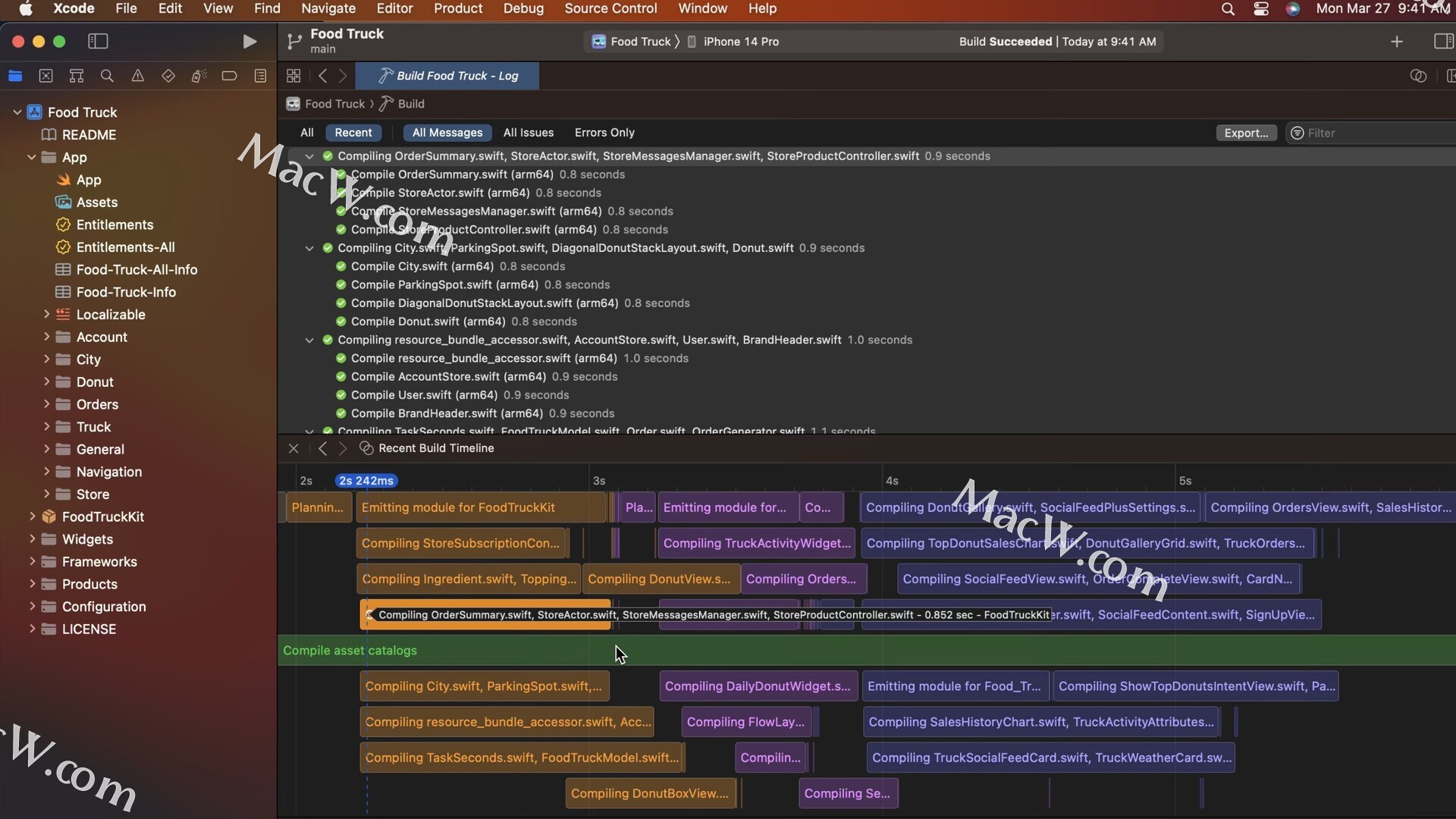The image size is (1456, 819).
Task: Choose the iPhone 14 Pro destination
Action: point(733,42)
